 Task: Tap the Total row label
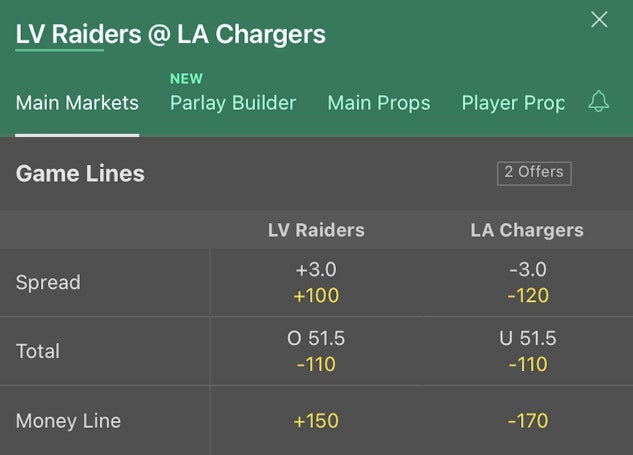click(x=38, y=352)
